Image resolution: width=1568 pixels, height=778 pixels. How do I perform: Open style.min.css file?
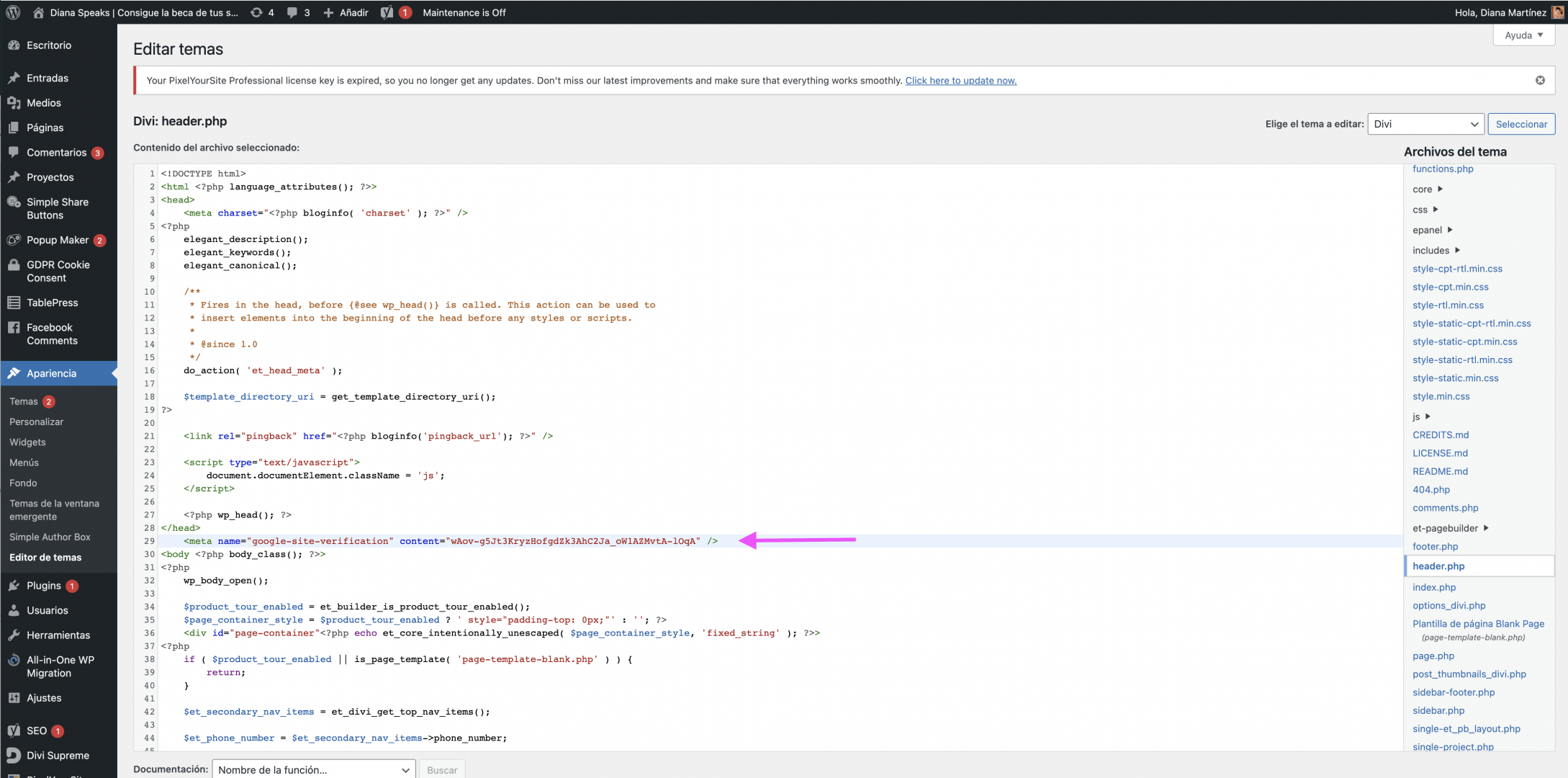[1441, 396]
